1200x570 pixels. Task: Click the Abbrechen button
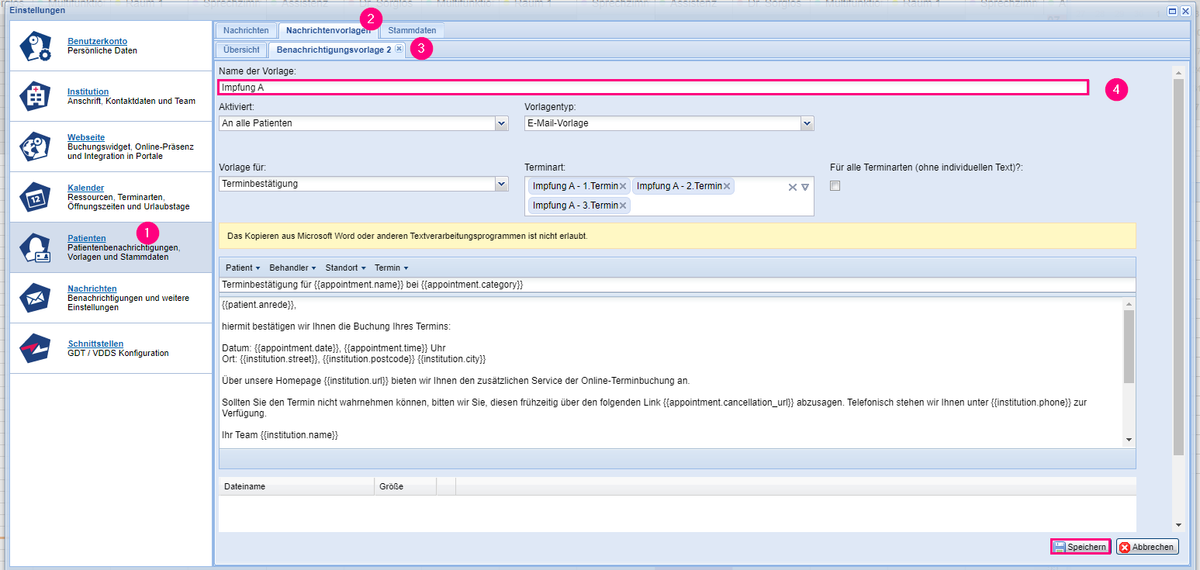(x=1148, y=547)
